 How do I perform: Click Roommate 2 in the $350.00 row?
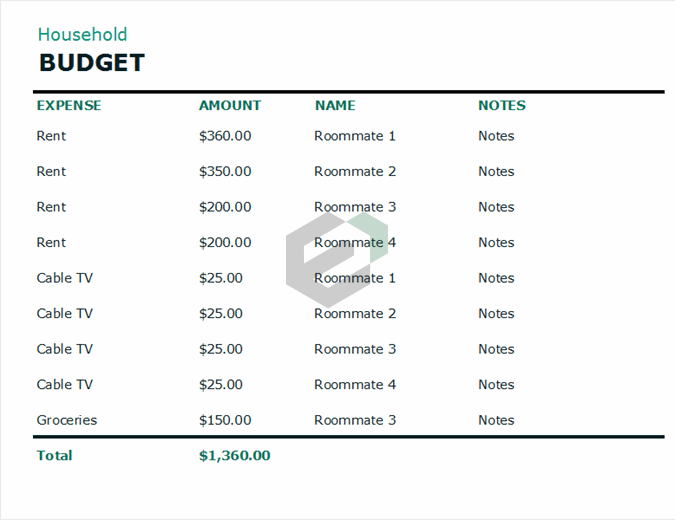pos(355,171)
